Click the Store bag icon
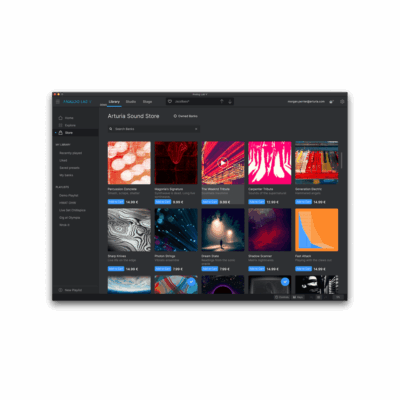The width and height of the screenshot is (400, 400). tap(60, 133)
